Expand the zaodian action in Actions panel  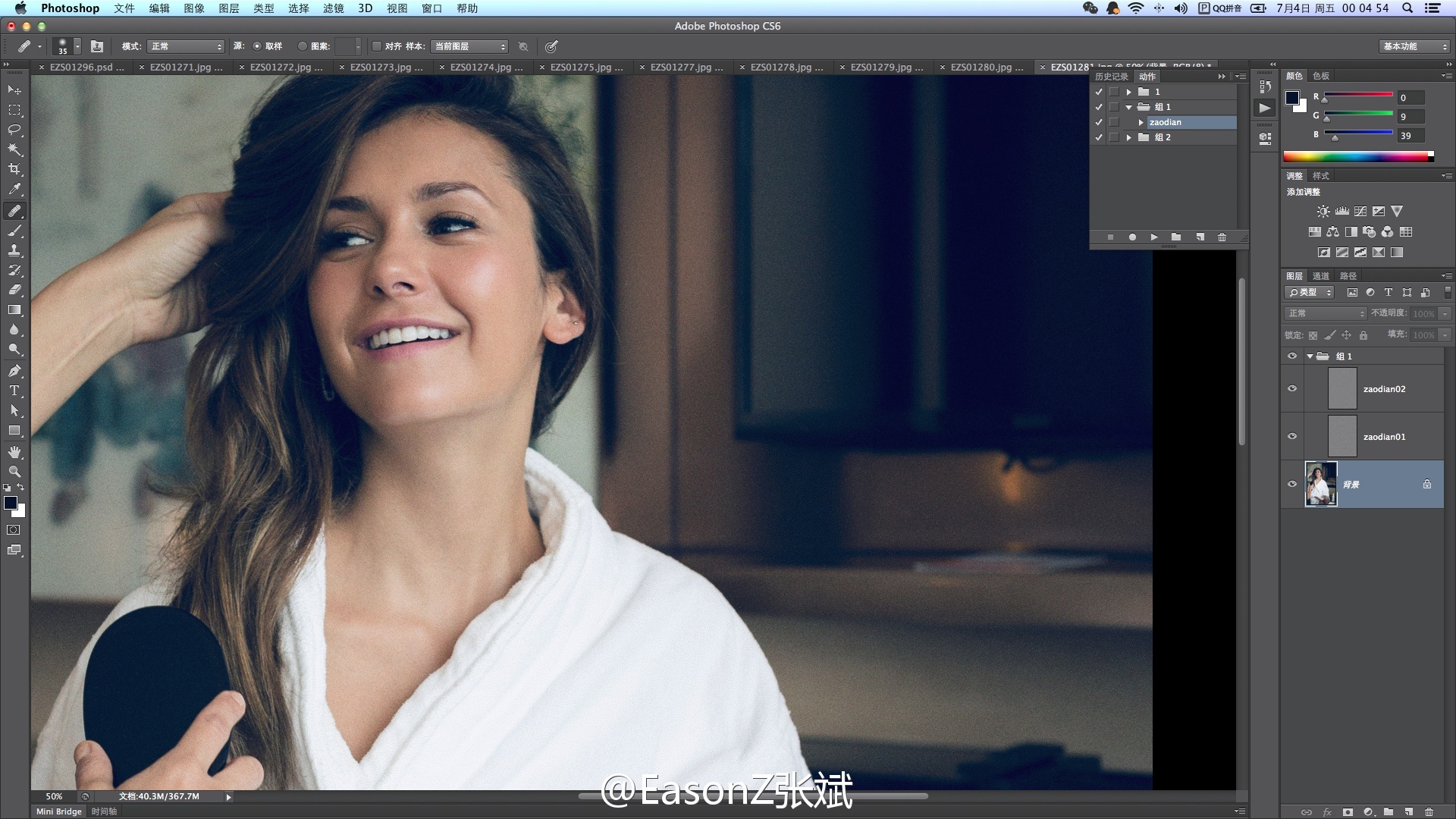coord(1141,122)
